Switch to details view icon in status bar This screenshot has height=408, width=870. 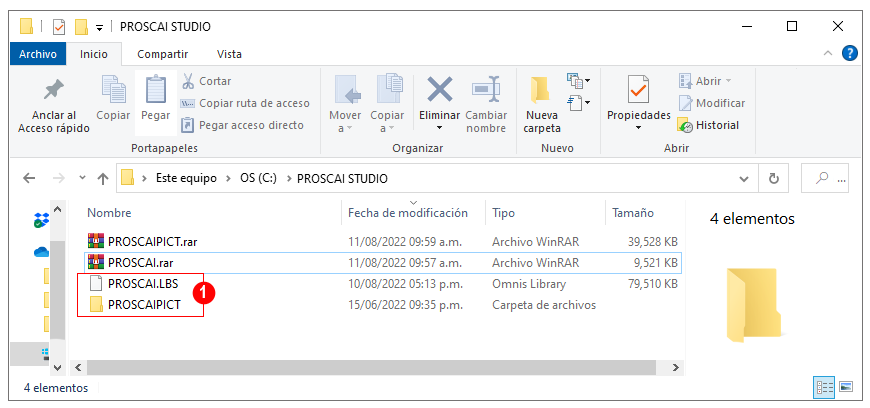coord(823,387)
